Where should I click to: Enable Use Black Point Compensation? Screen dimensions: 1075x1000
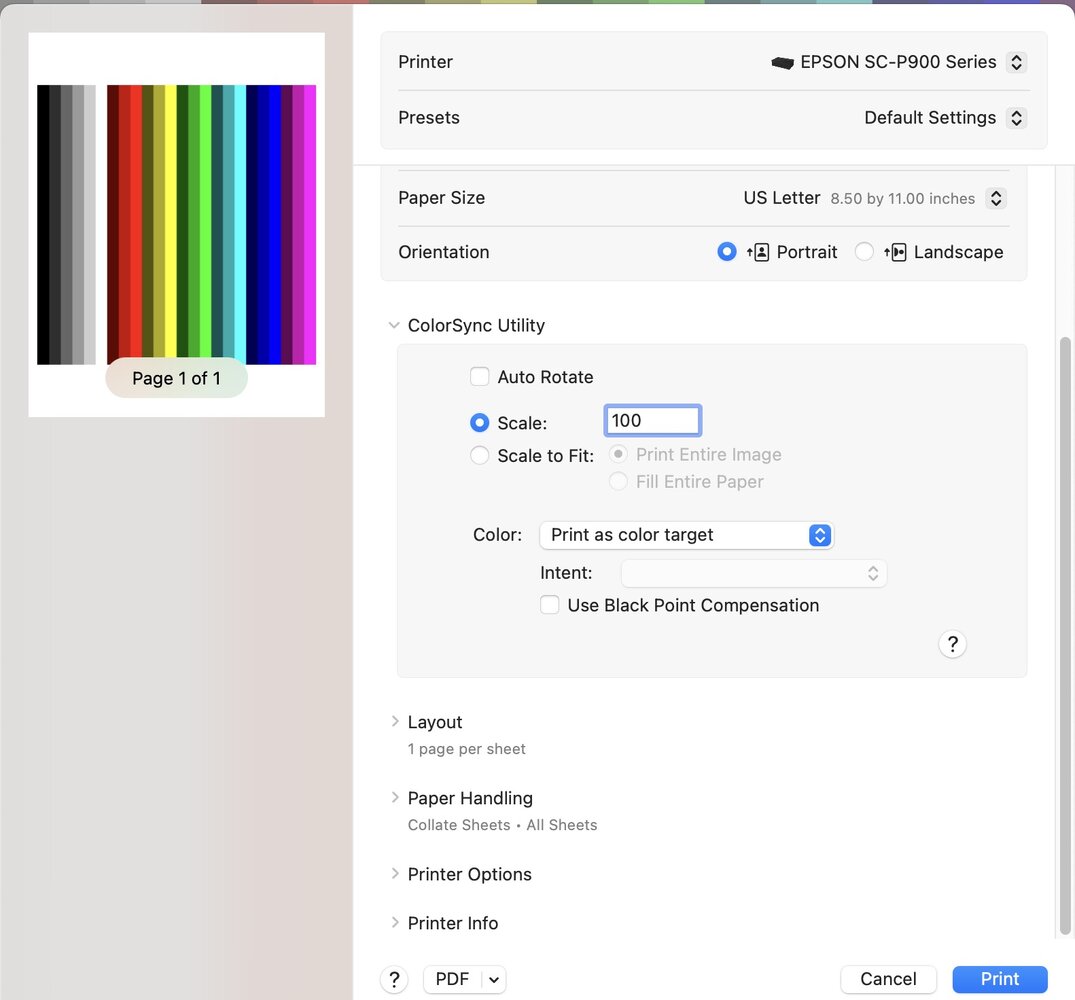[x=550, y=605]
